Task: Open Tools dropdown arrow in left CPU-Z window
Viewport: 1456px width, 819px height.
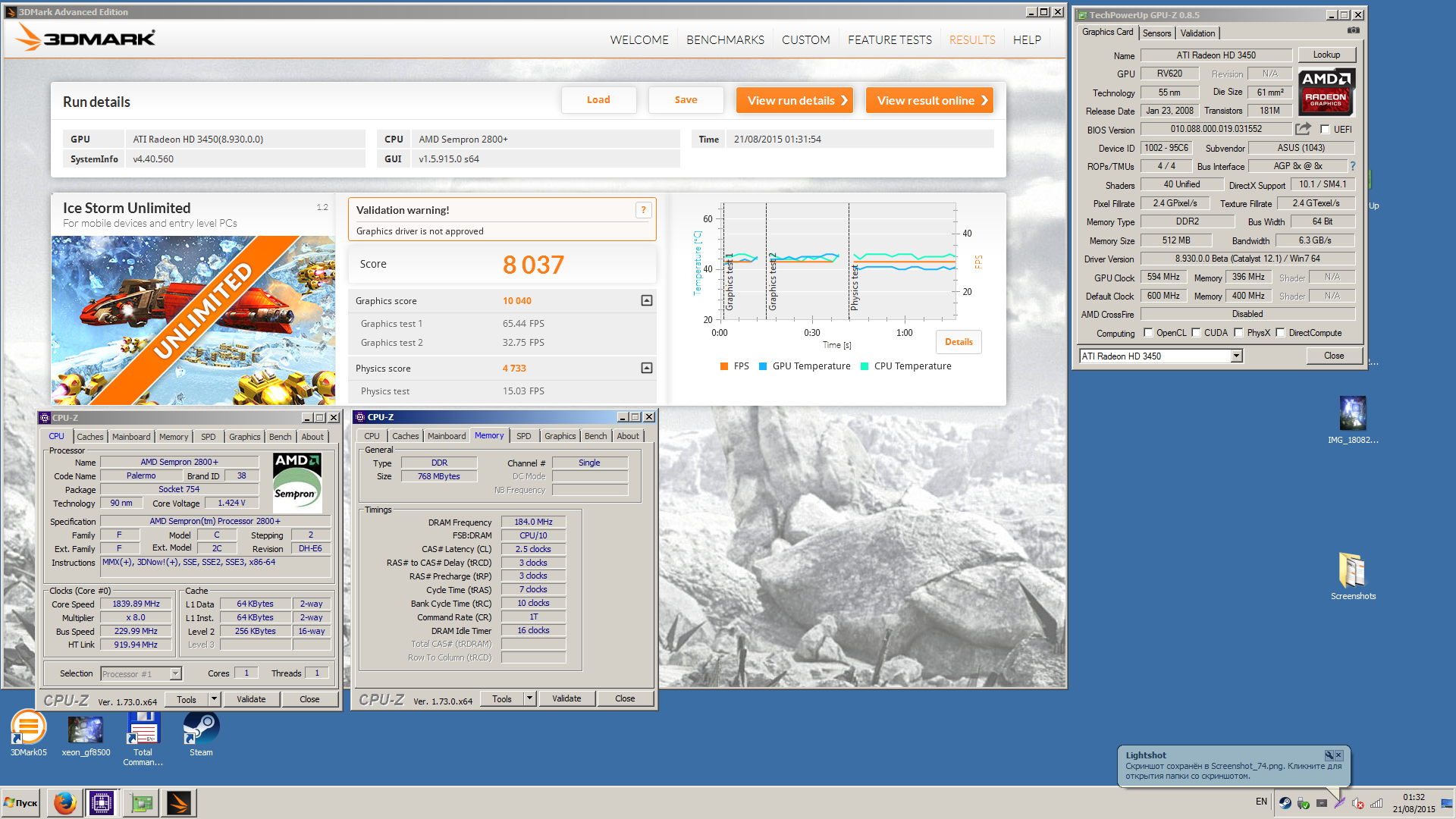Action: click(x=214, y=699)
